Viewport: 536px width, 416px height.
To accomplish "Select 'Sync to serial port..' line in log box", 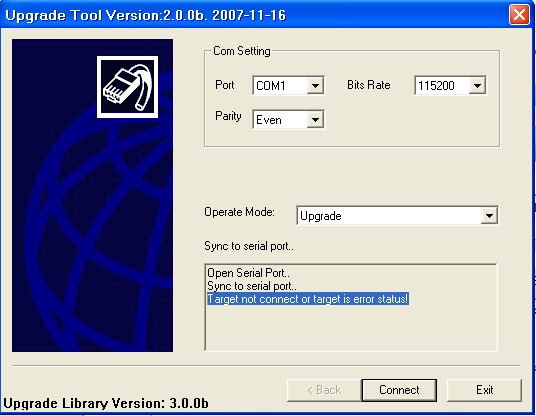I will [x=252, y=286].
